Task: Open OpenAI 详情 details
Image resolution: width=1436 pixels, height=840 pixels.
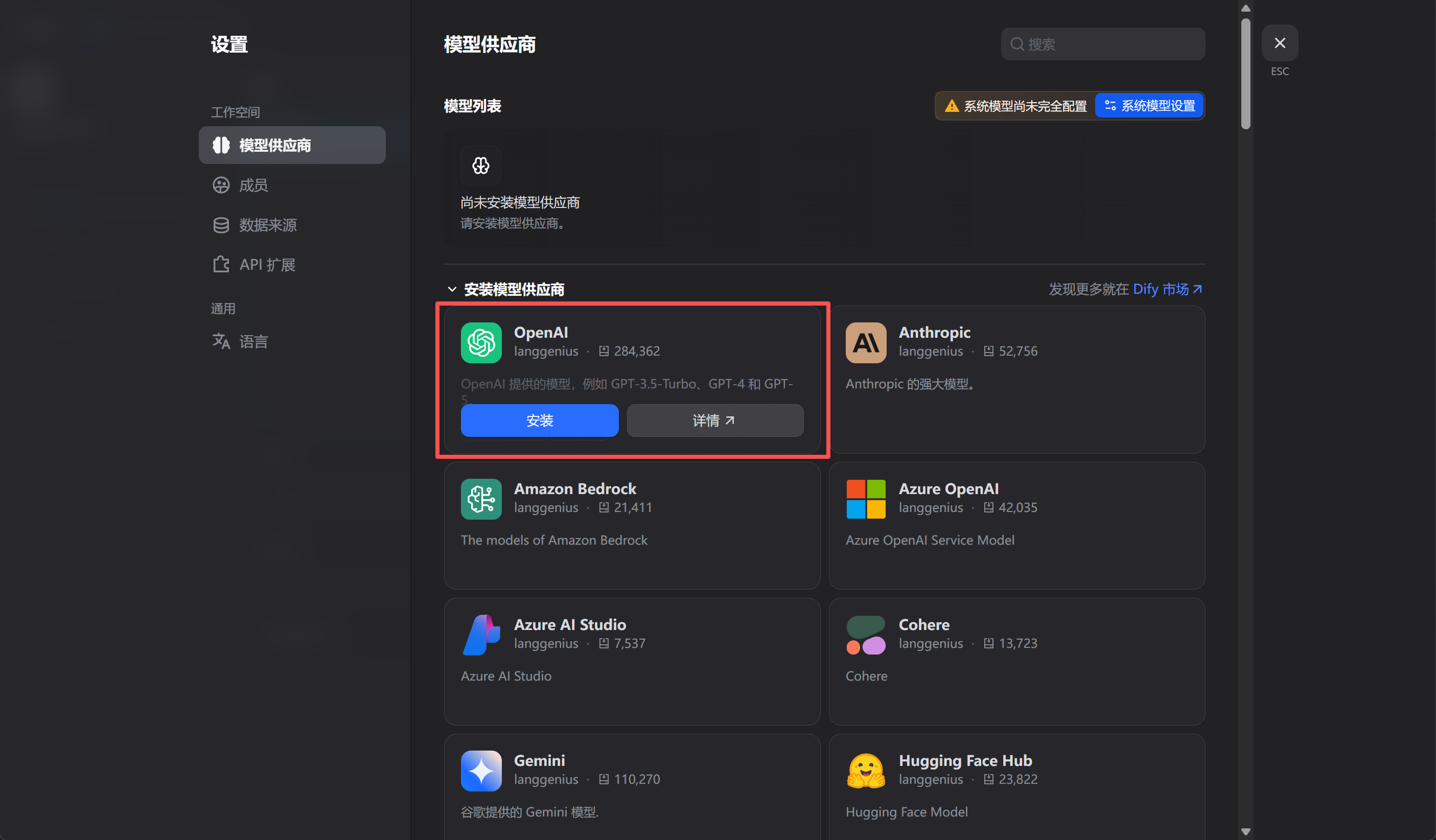Action: (714, 421)
